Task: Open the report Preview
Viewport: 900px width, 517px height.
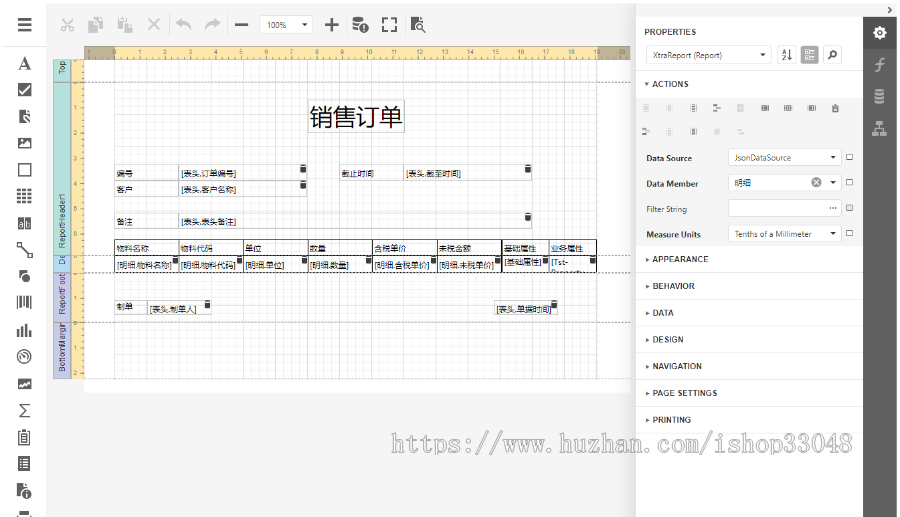Action: pos(418,25)
